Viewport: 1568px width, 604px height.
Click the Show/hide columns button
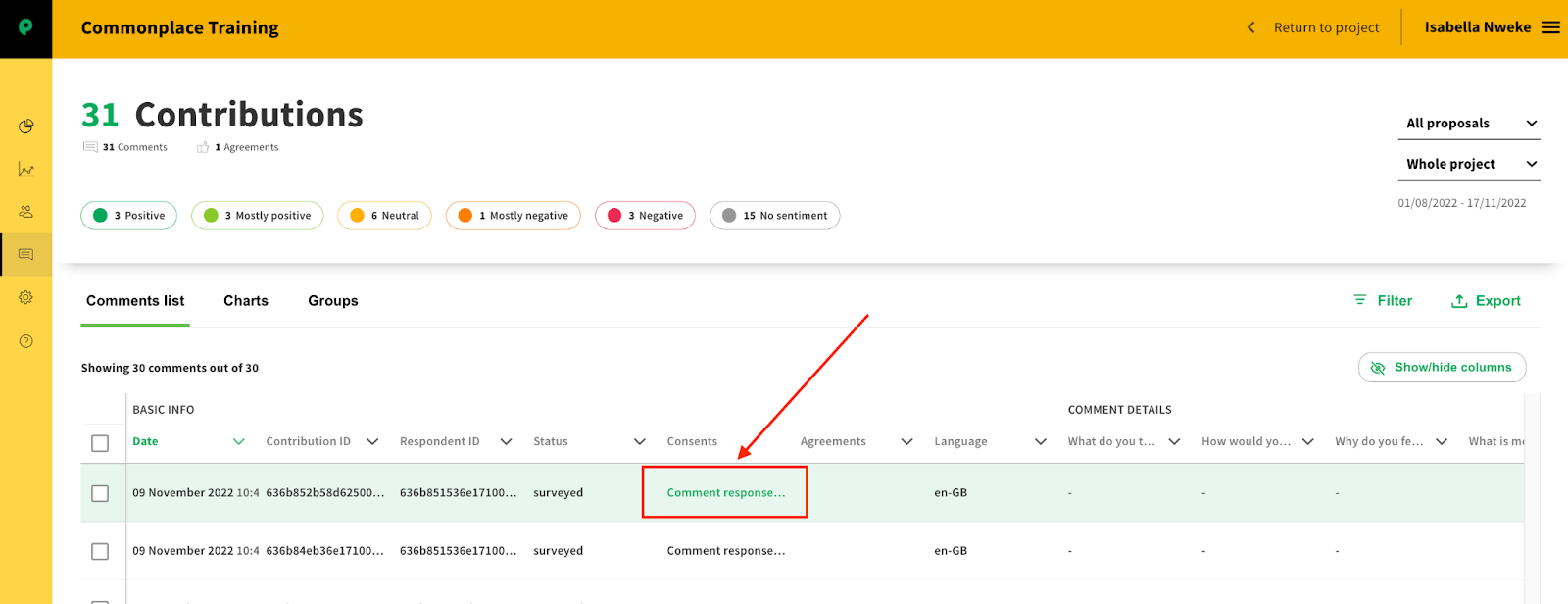(1442, 368)
